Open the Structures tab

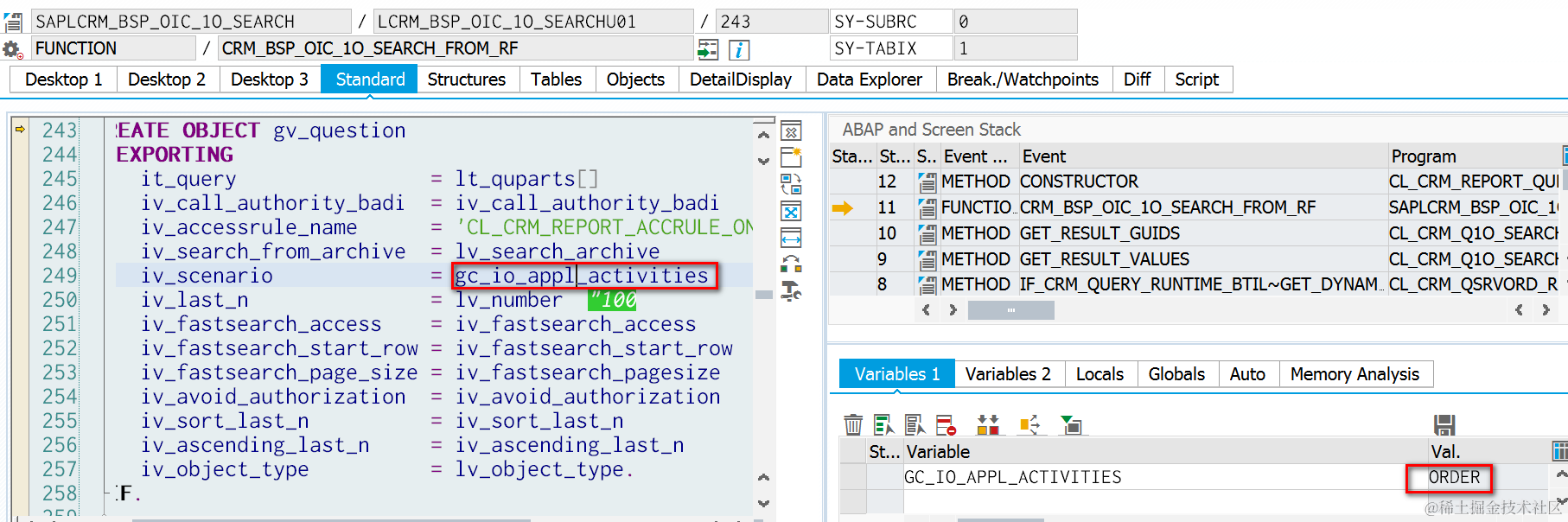click(x=467, y=80)
